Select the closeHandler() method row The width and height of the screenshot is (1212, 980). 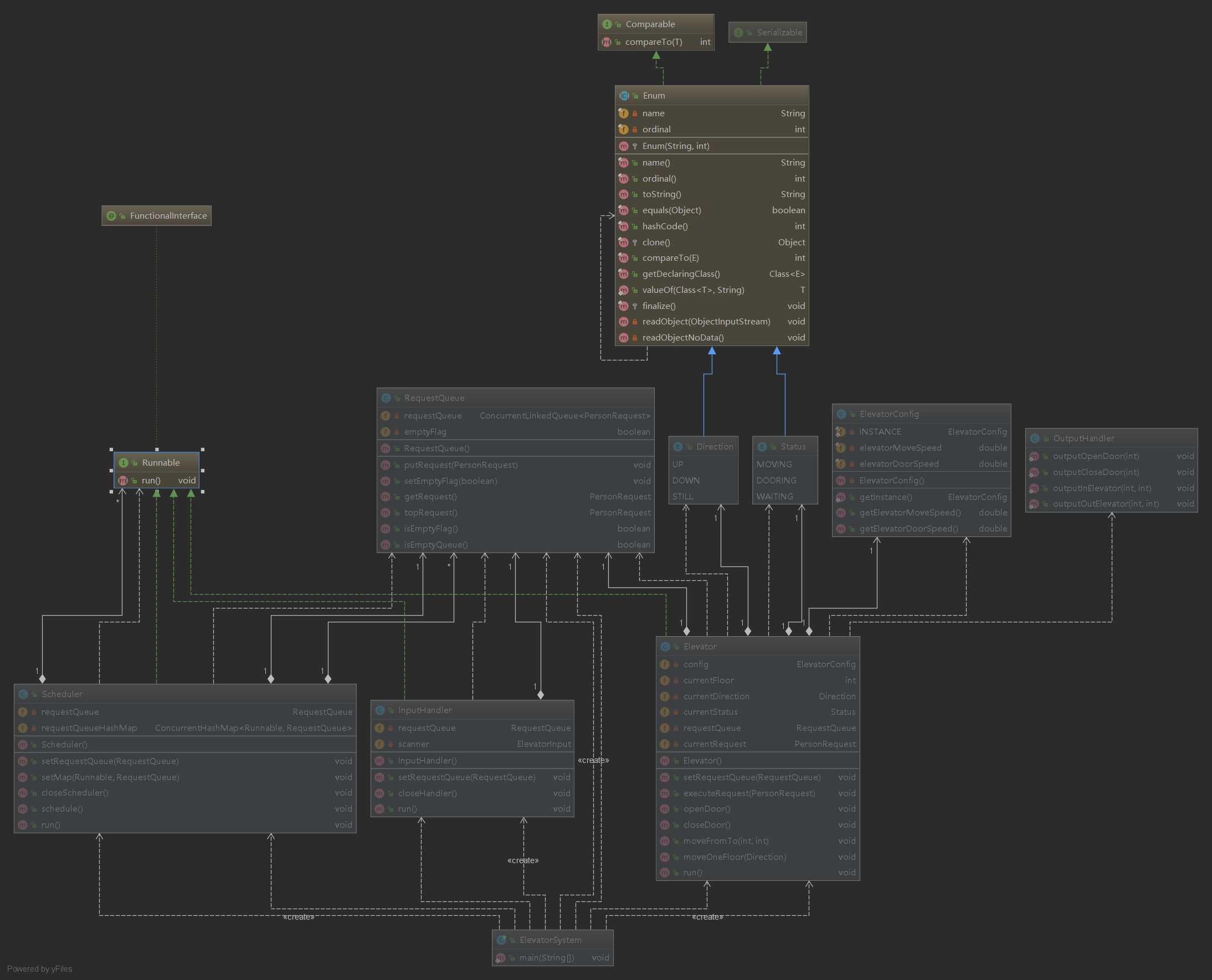[473, 793]
